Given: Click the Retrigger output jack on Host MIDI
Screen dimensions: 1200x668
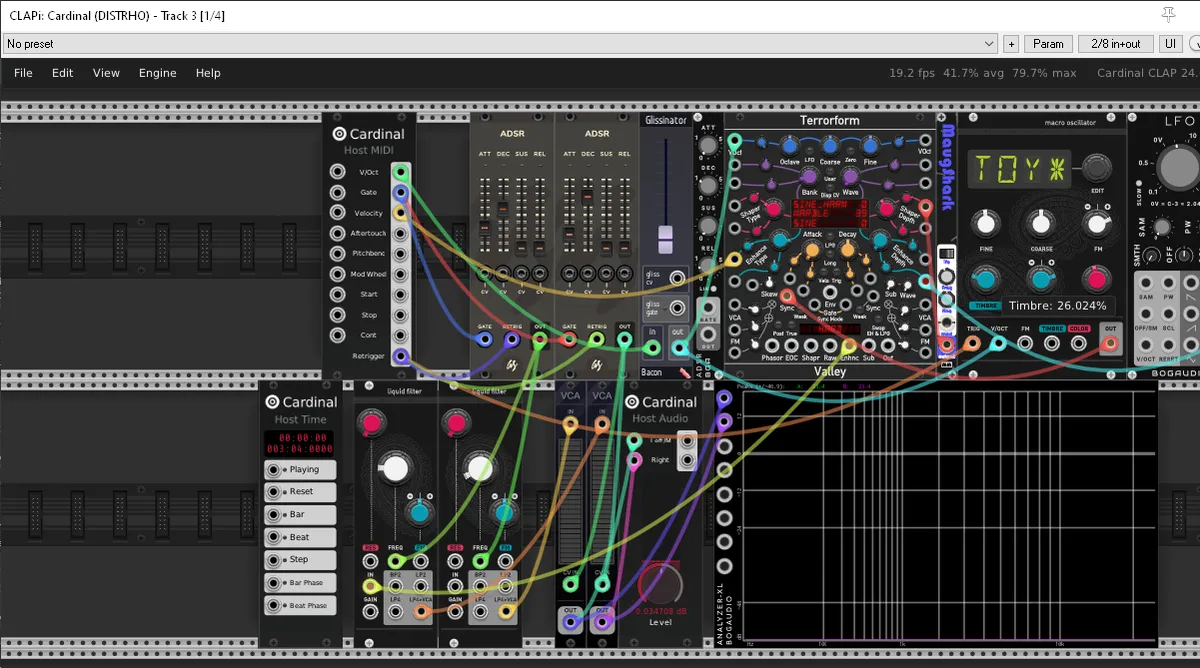Looking at the screenshot, I should click(x=400, y=356).
